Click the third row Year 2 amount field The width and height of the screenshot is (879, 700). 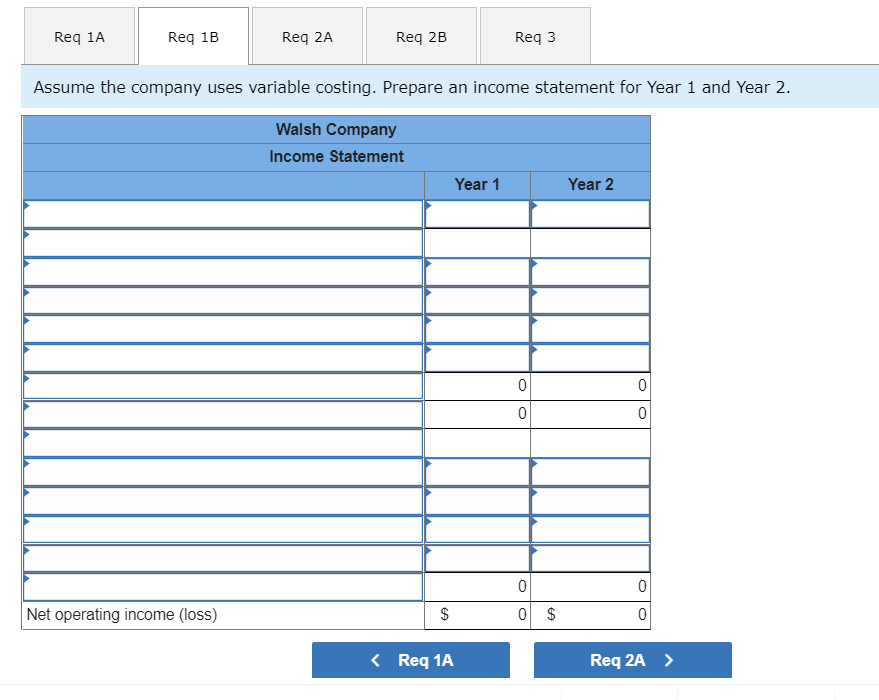coord(590,271)
